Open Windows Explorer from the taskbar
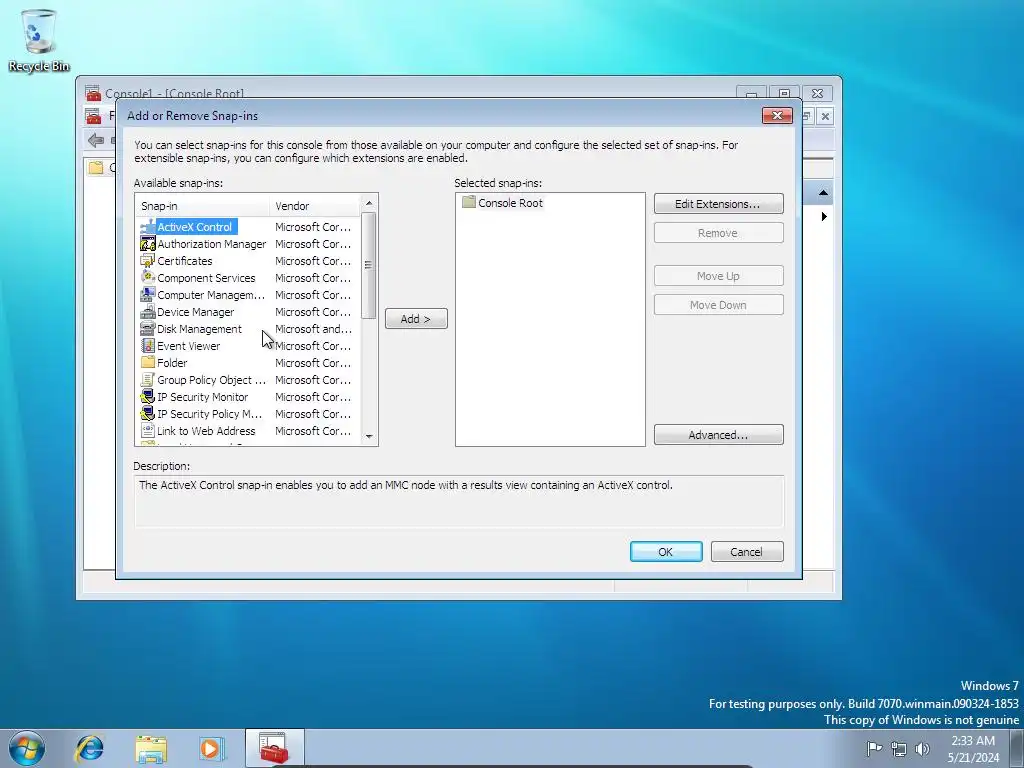1024x768 pixels. click(x=151, y=748)
